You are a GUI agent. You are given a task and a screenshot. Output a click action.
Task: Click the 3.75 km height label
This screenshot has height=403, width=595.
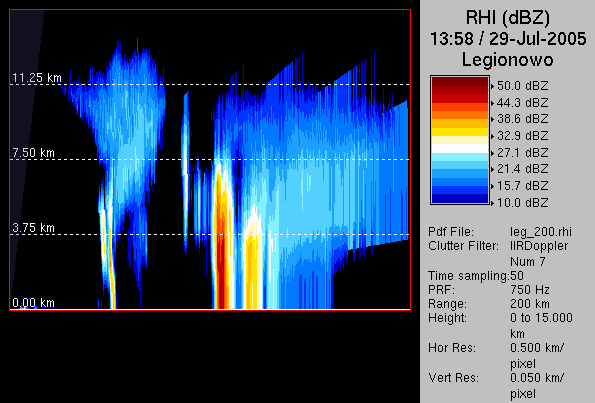[x=33, y=228]
